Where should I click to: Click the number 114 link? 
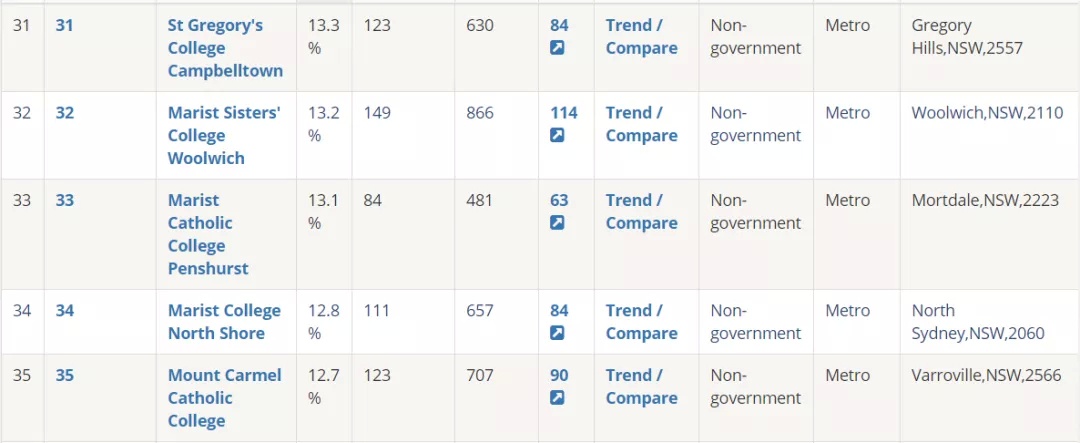(563, 114)
